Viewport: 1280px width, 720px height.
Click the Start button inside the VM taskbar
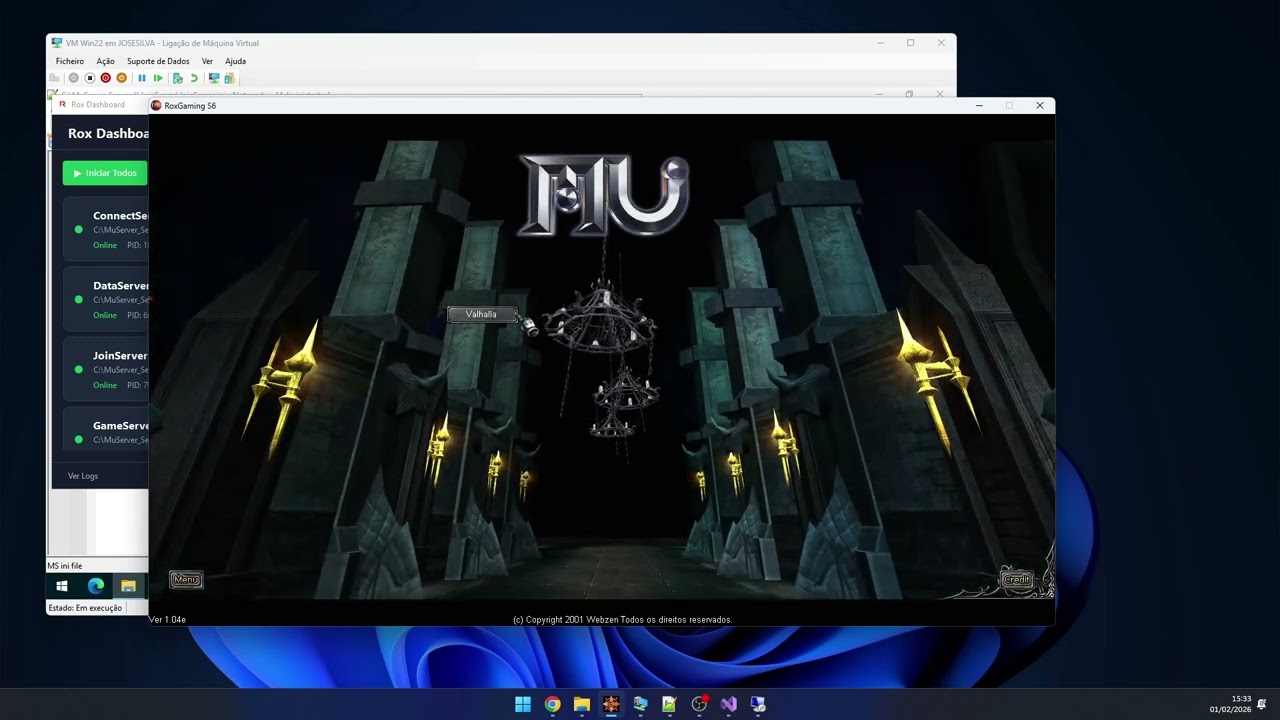(x=62, y=586)
